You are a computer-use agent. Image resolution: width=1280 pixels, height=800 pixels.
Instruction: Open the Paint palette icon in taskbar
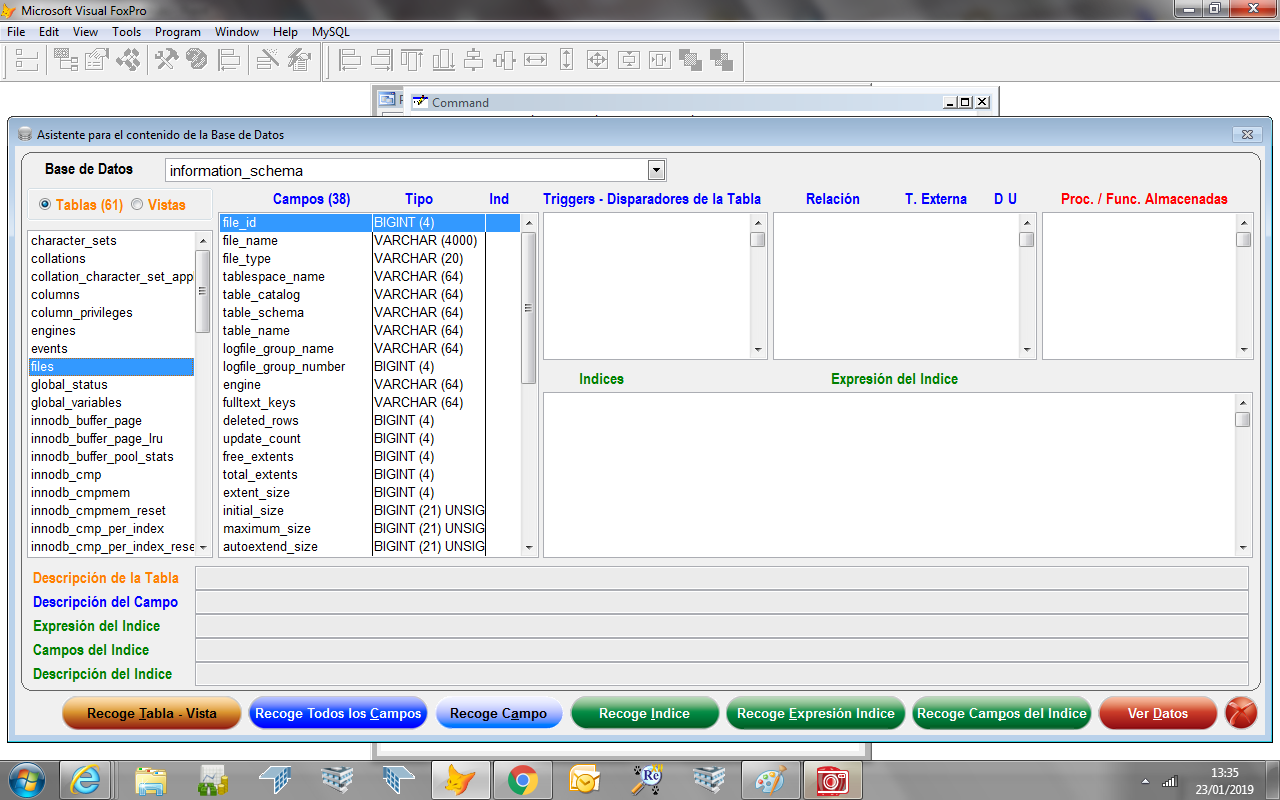[770, 780]
